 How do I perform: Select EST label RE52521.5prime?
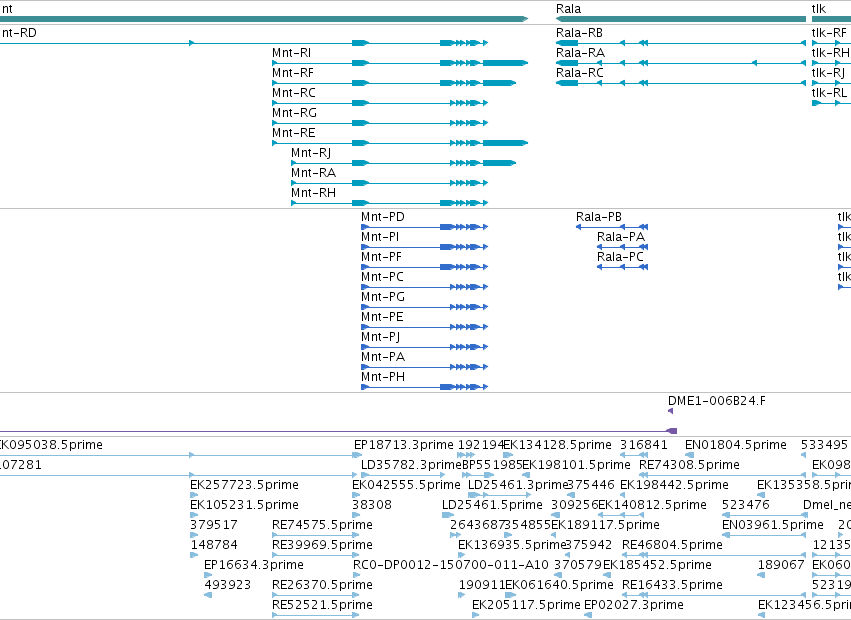[322, 605]
